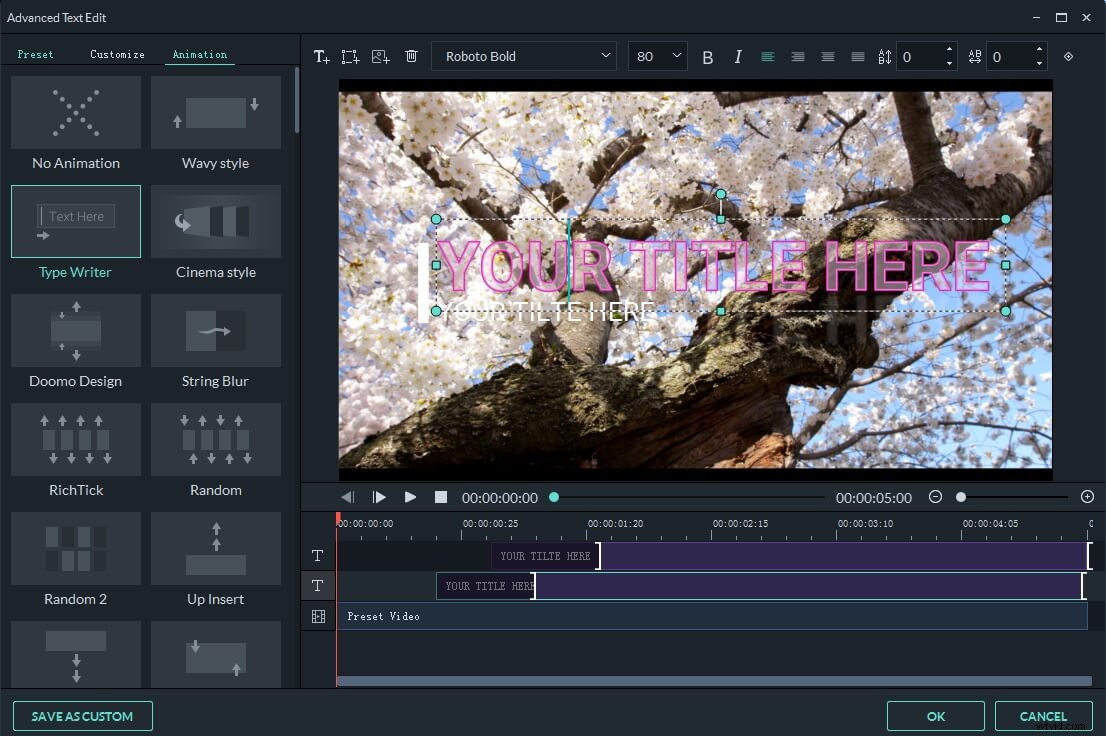Click the SAVE AS CUSTOM button

82,716
